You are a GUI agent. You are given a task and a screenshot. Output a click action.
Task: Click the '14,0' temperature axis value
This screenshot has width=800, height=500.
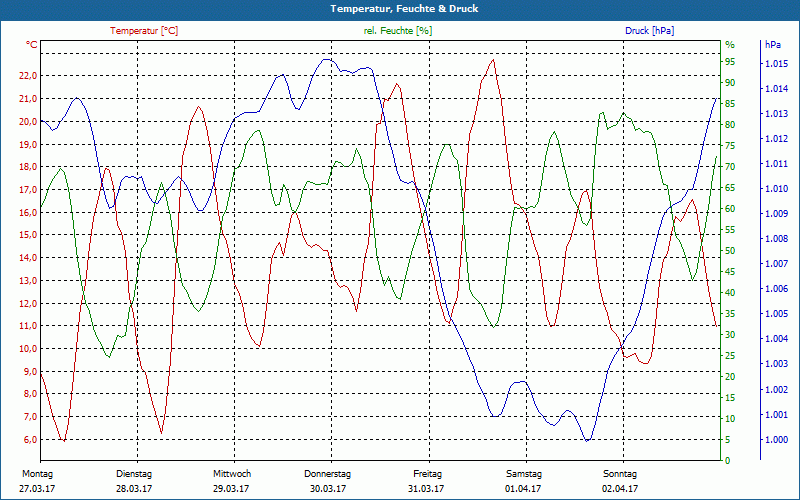click(29, 258)
